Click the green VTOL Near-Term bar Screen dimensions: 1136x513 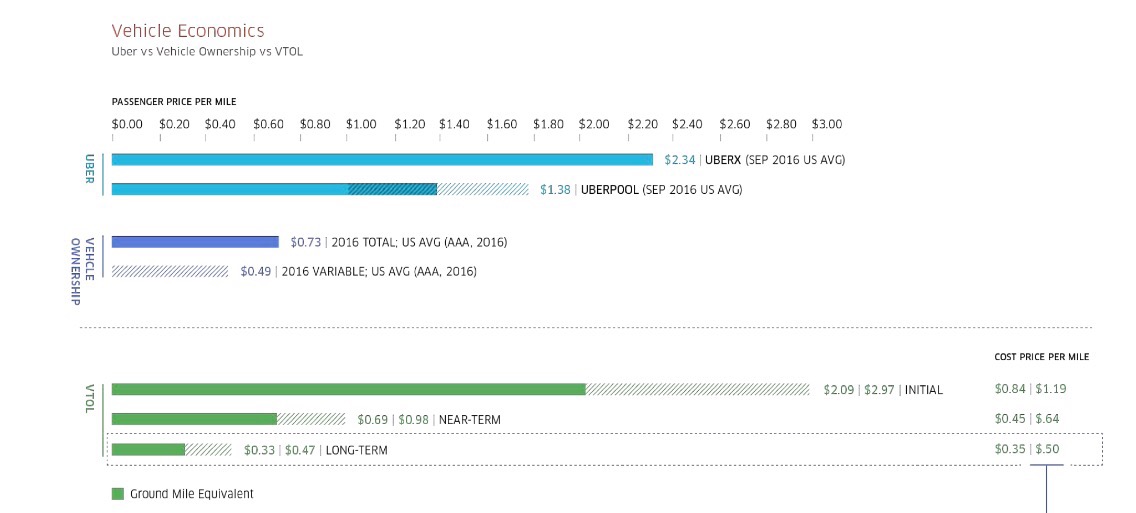[x=194, y=419]
